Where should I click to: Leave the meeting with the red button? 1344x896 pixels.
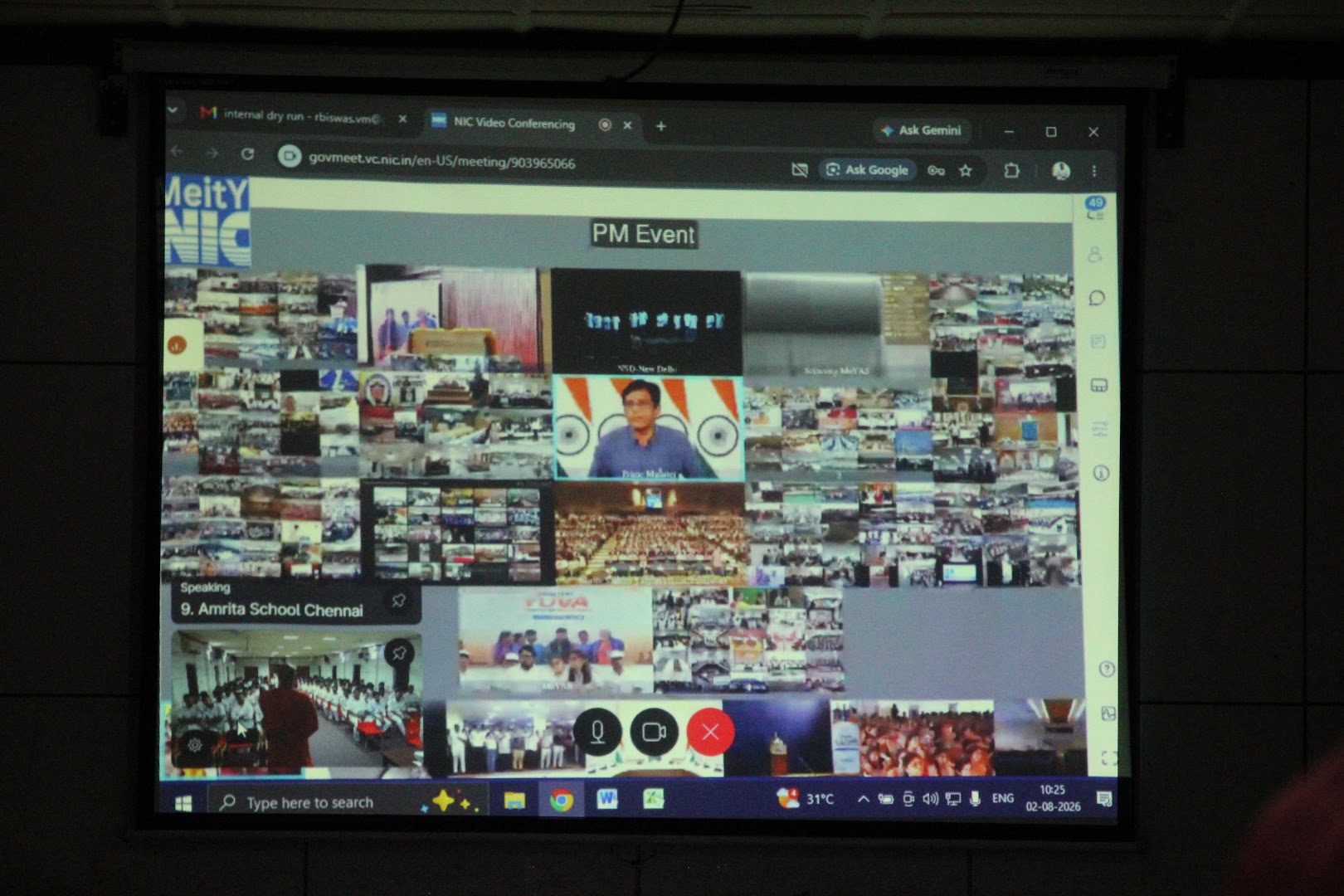[x=710, y=732]
